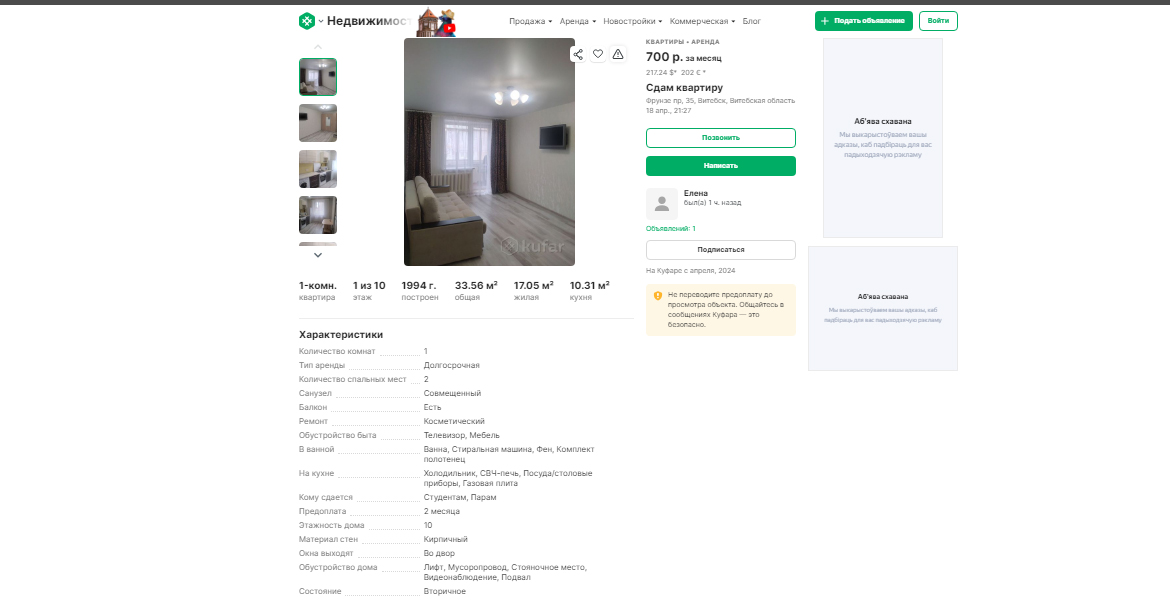
Task: Open the Объявлений: 1 link
Action: [671, 228]
